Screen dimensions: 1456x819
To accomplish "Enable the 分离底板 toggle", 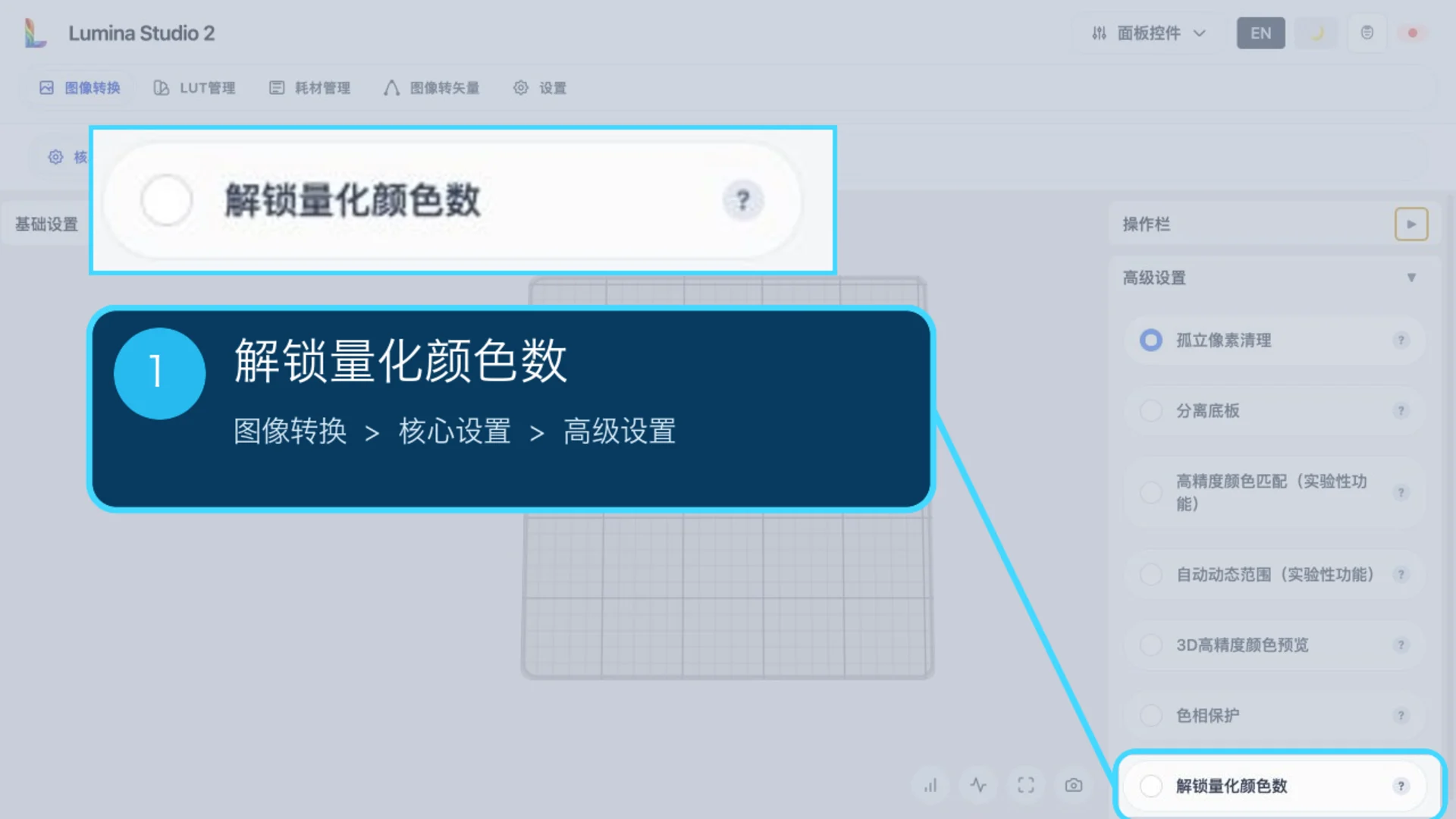I will 1151,411.
